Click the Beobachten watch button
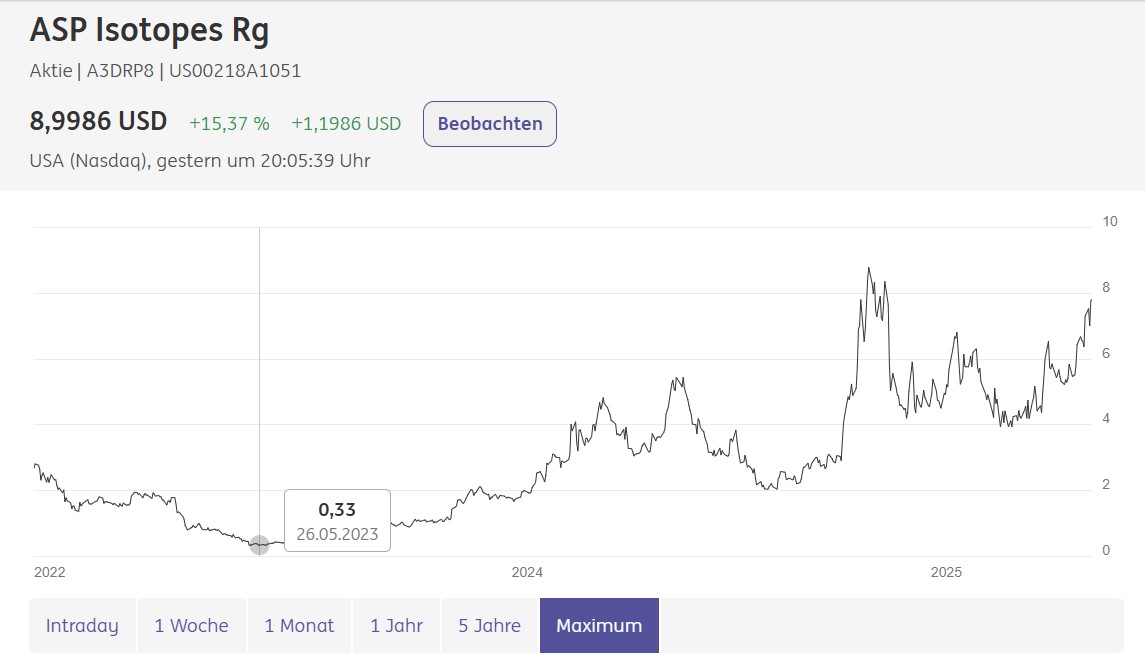This screenshot has height=668, width=1145. [x=490, y=124]
